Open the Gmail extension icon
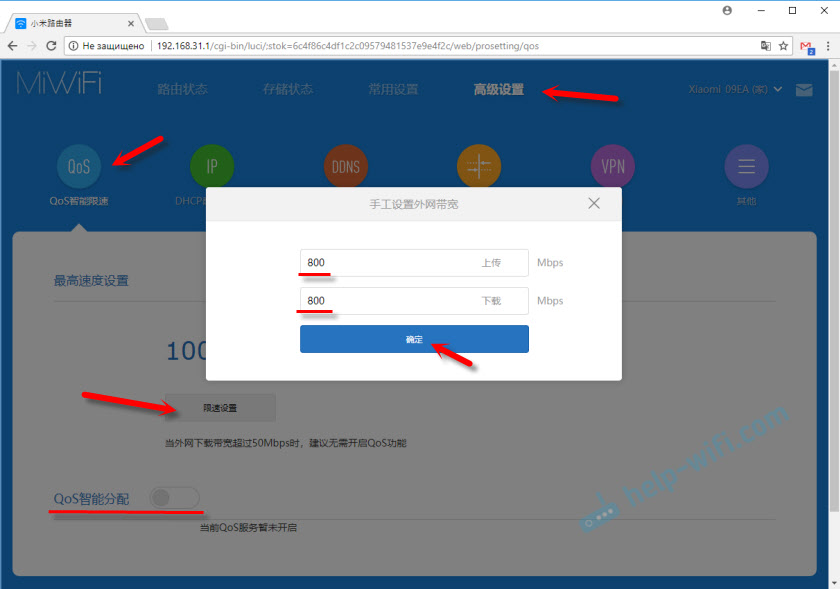The height and width of the screenshot is (589, 840). point(807,47)
